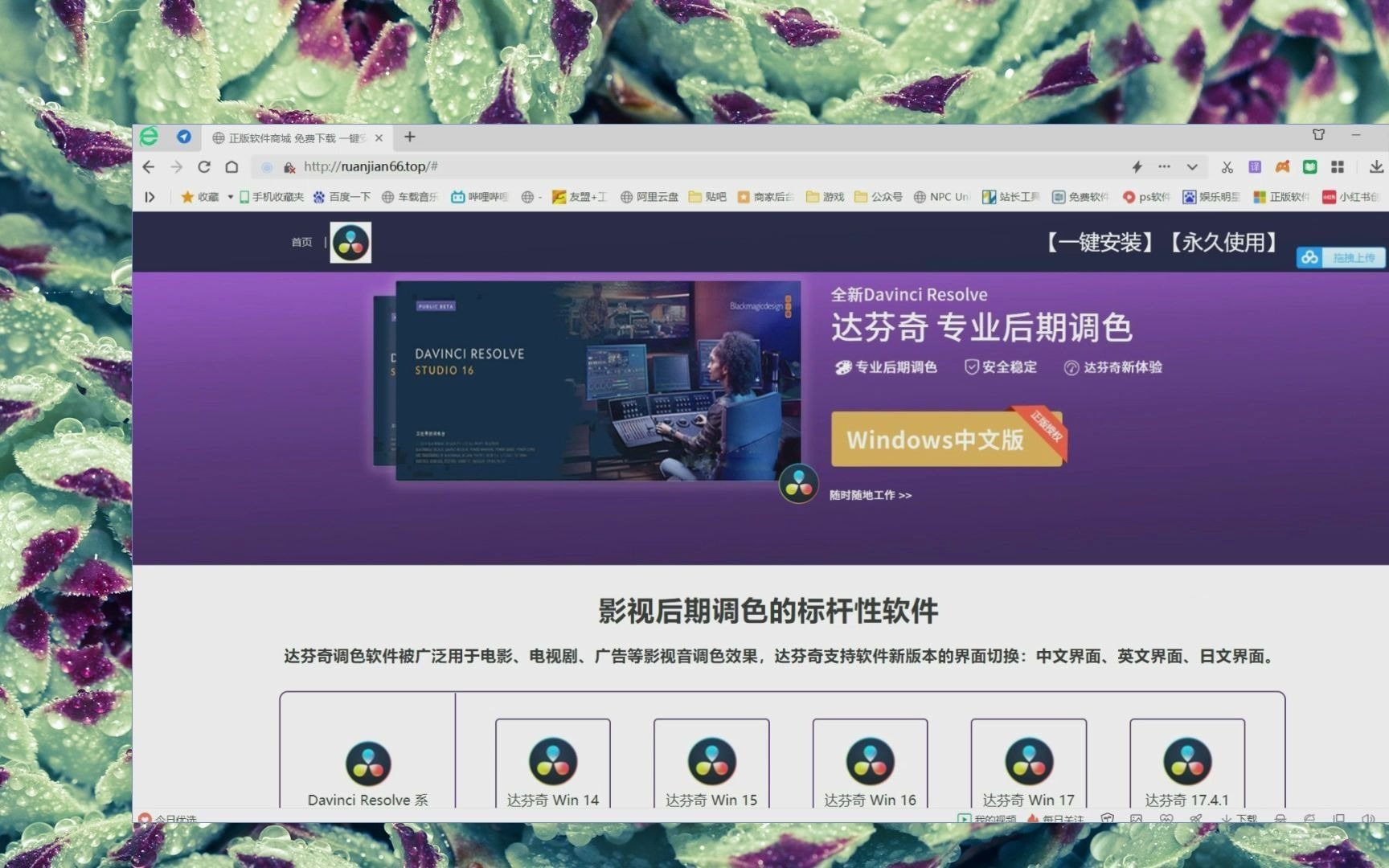Open the orange game controller extension
The image size is (1389, 868).
coord(1282,167)
